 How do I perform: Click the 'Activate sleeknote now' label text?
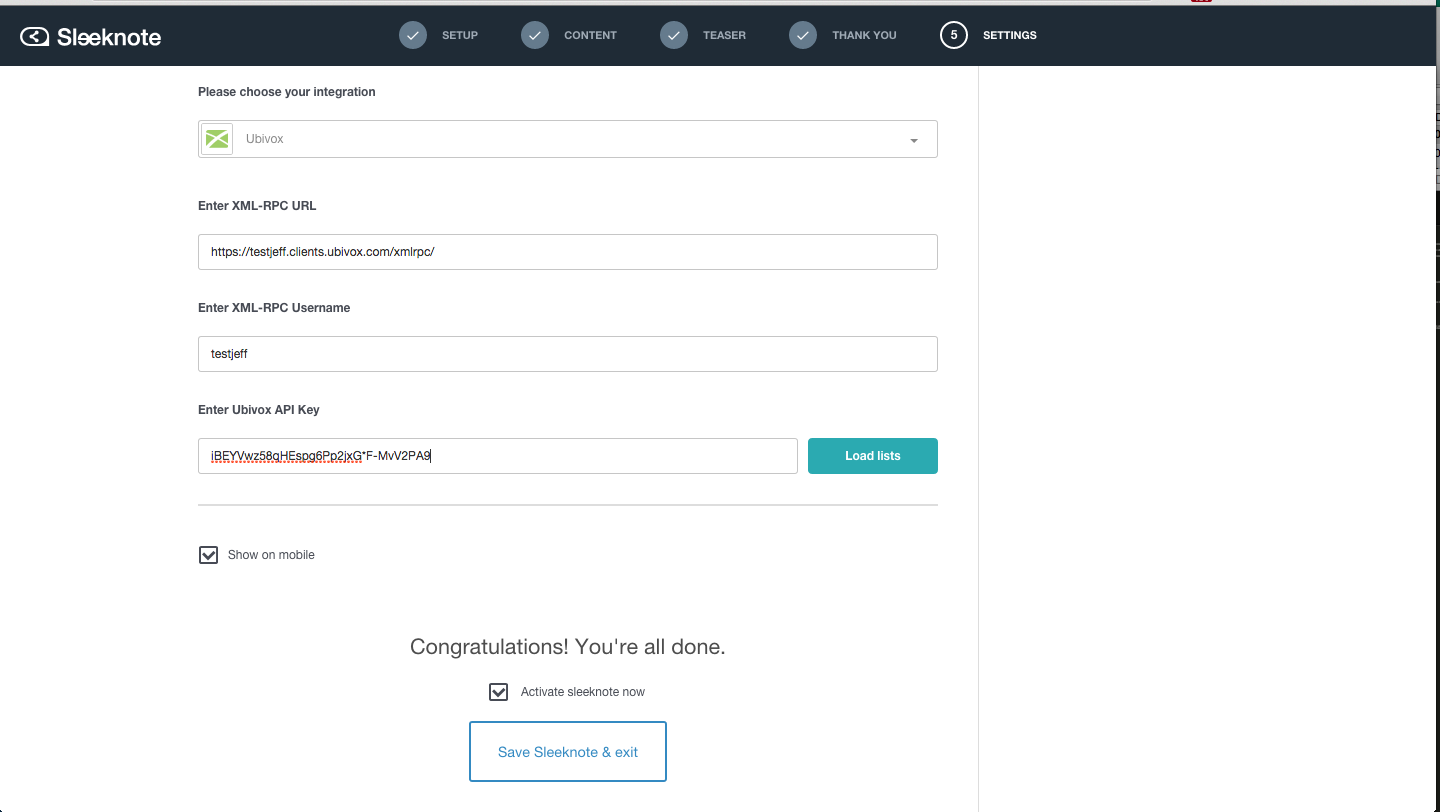point(583,692)
